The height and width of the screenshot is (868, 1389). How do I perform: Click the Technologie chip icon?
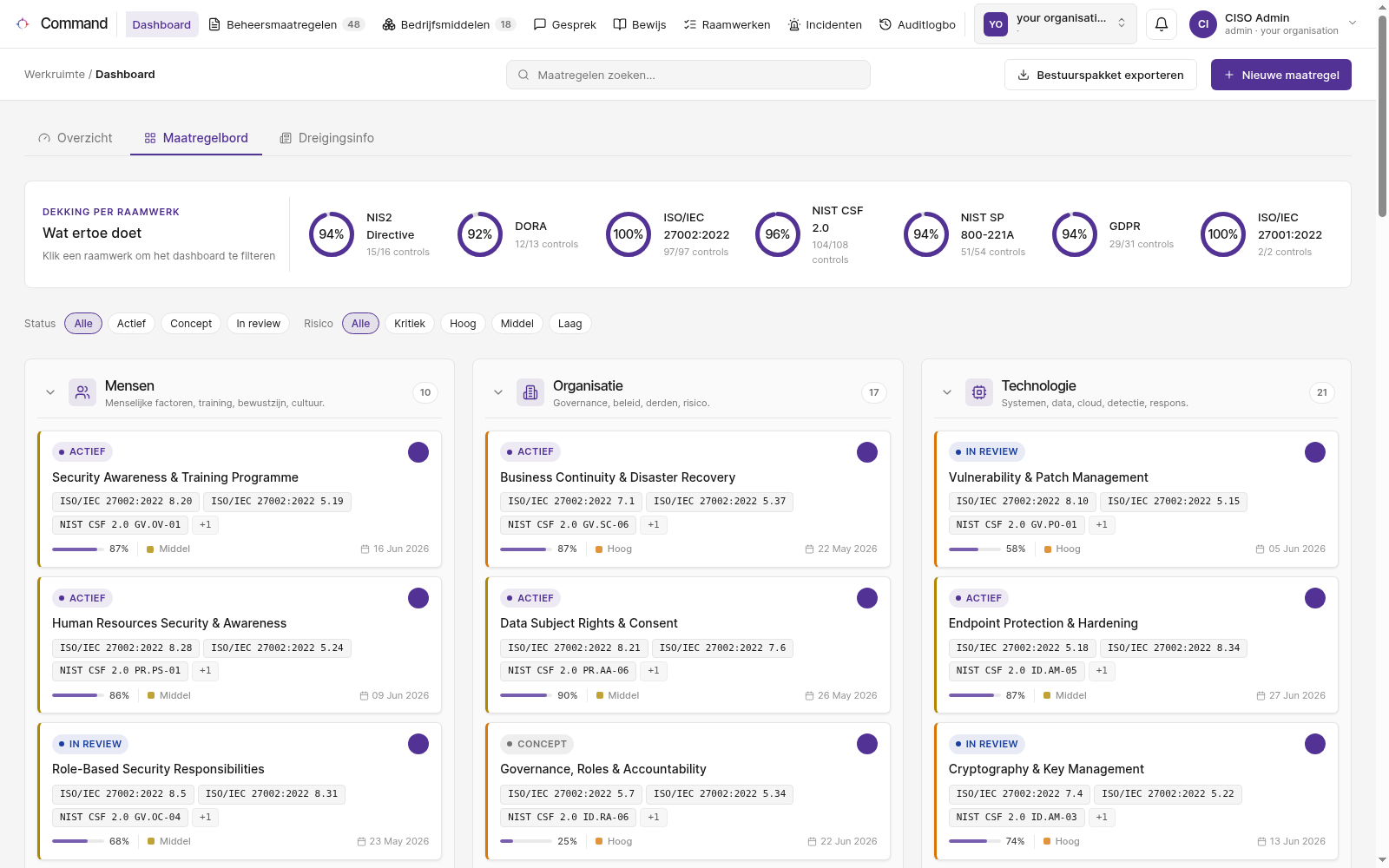(979, 392)
